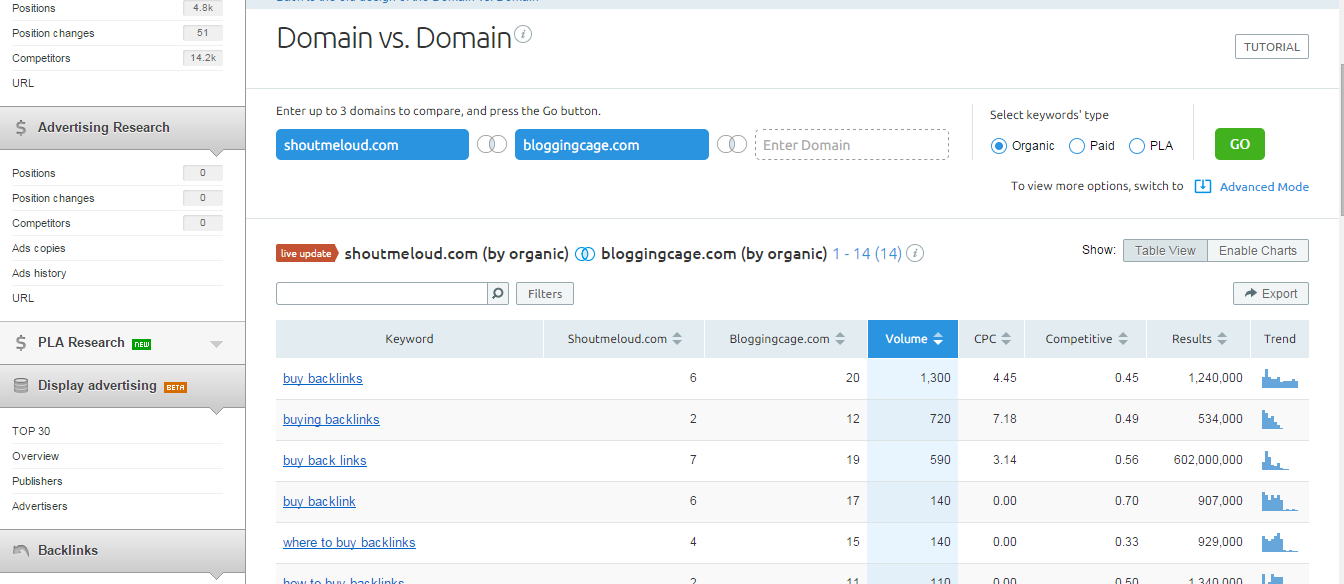Sort table by Volume column
1344x584 pixels.
pyautogui.click(x=913, y=339)
